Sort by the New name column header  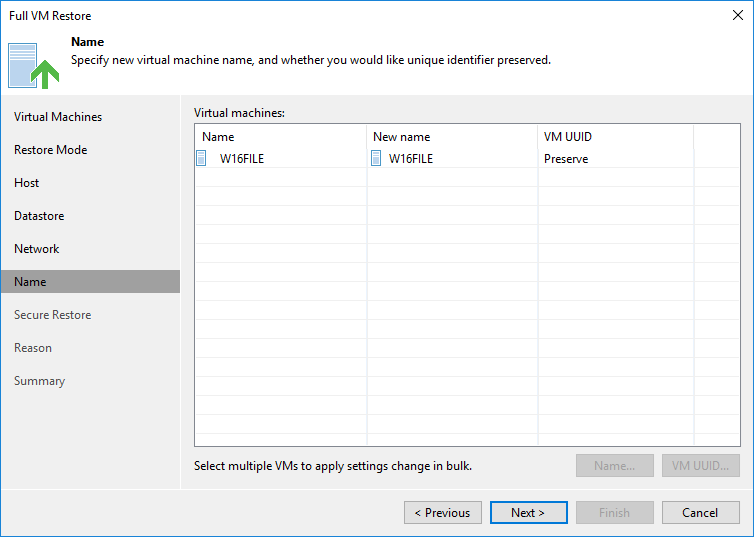pos(452,137)
